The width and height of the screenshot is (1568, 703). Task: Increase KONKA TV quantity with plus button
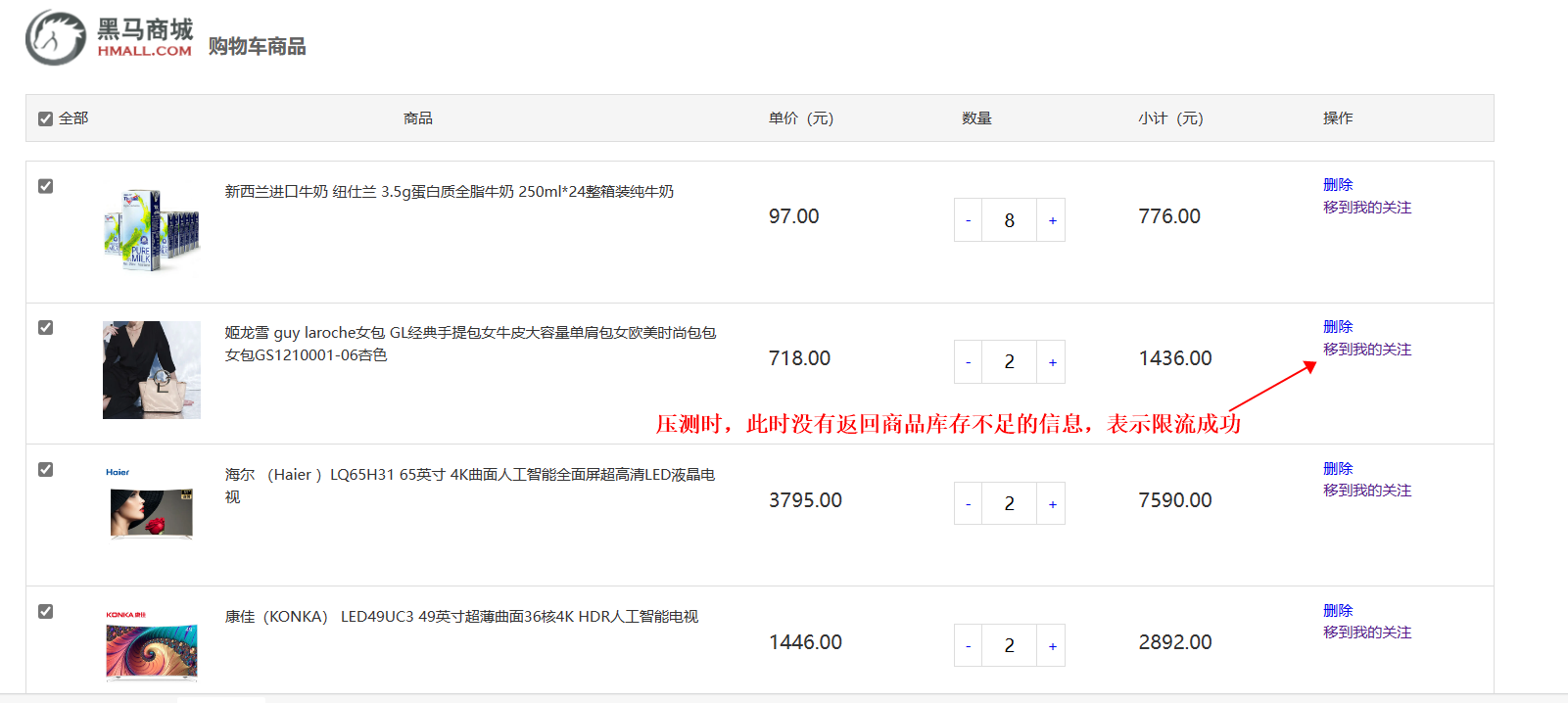pos(1052,646)
